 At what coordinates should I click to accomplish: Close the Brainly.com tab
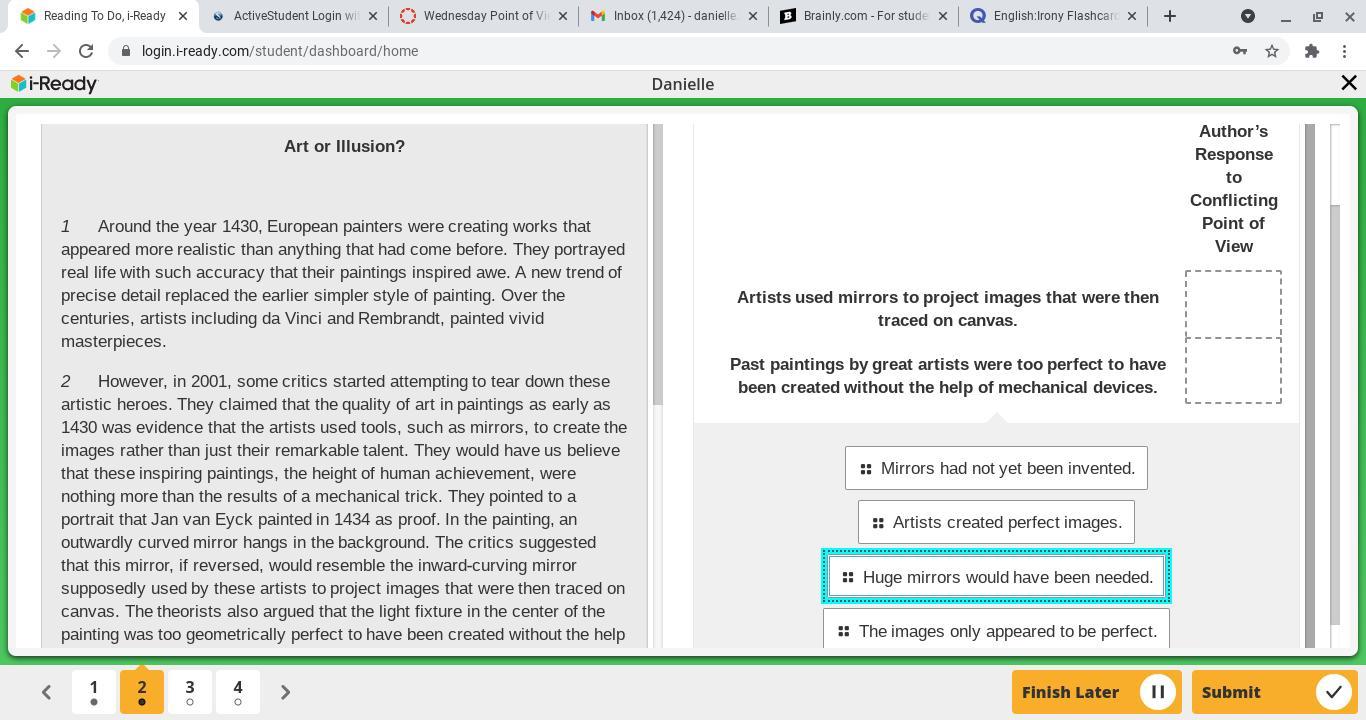click(x=942, y=16)
